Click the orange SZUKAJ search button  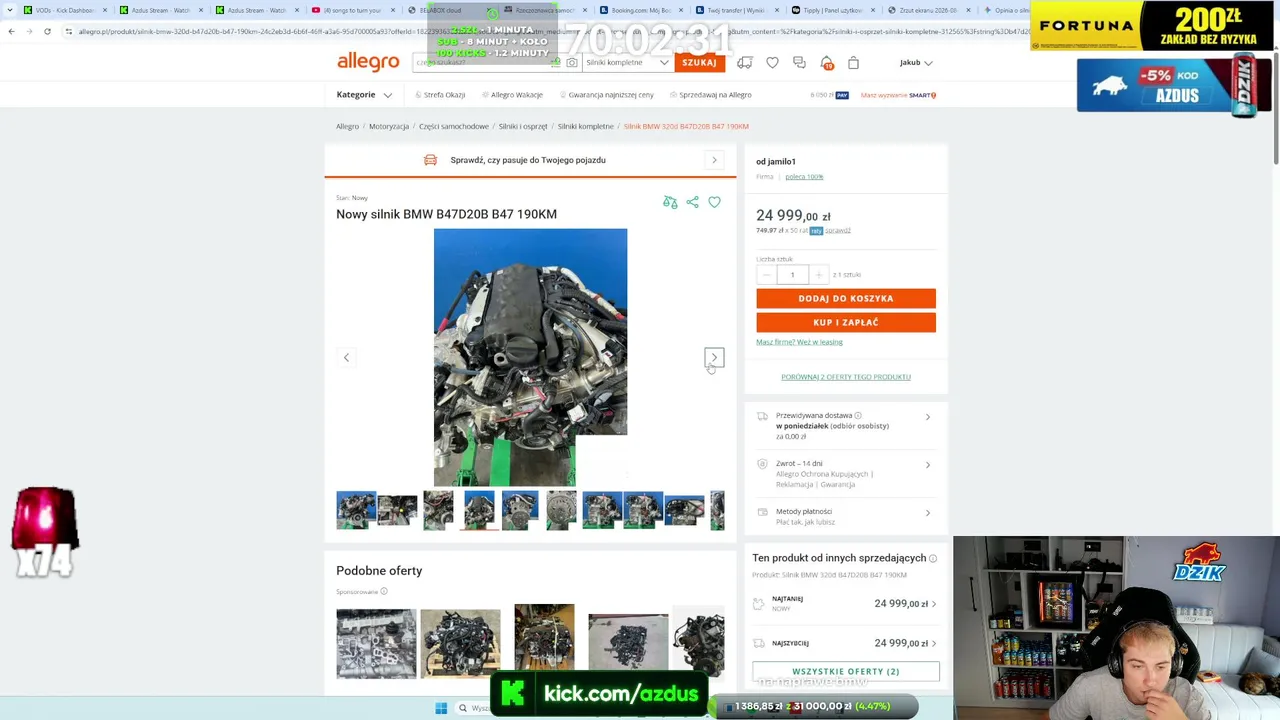click(x=699, y=62)
